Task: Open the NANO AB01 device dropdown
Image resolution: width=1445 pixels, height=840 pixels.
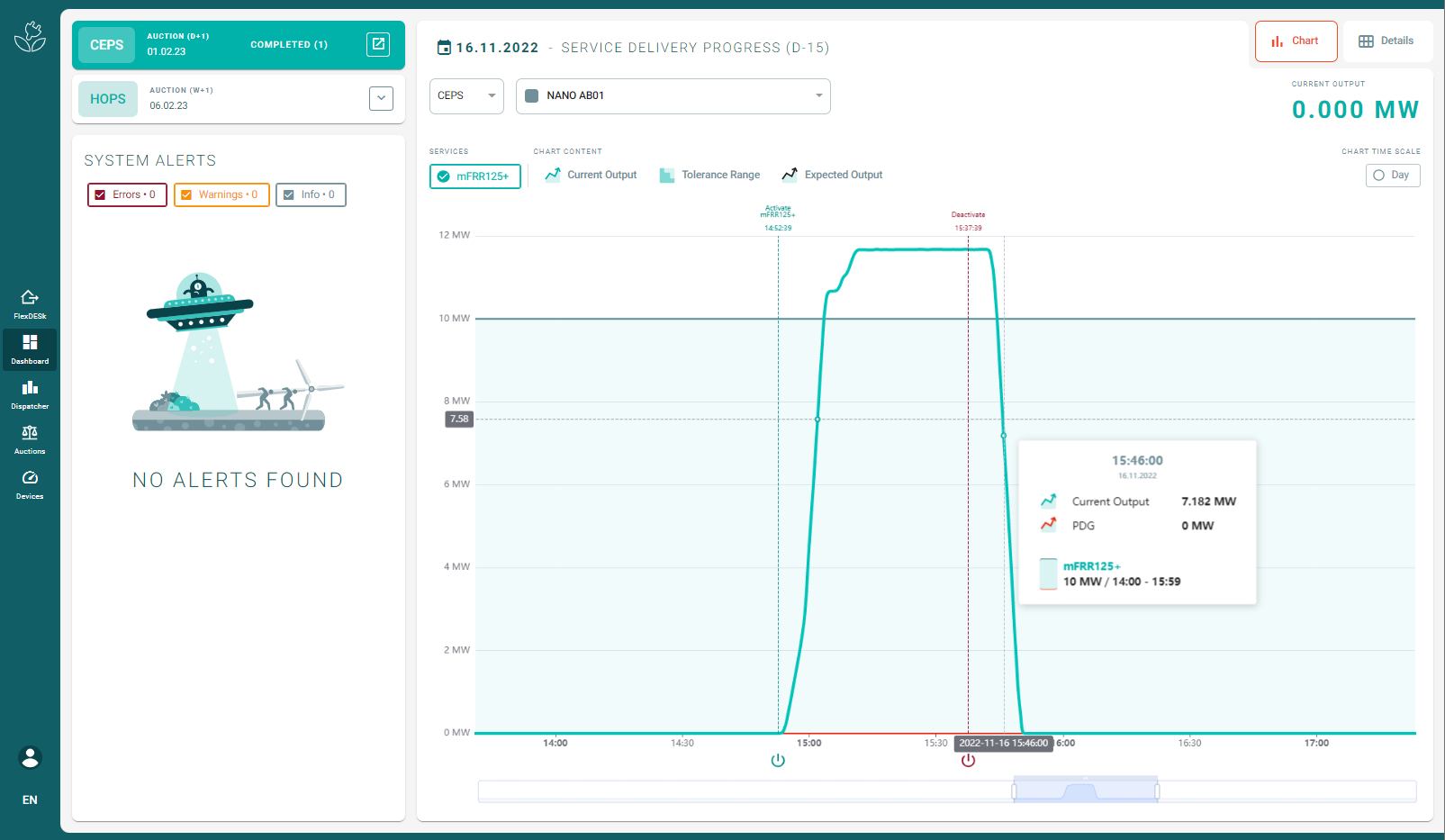Action: click(673, 96)
